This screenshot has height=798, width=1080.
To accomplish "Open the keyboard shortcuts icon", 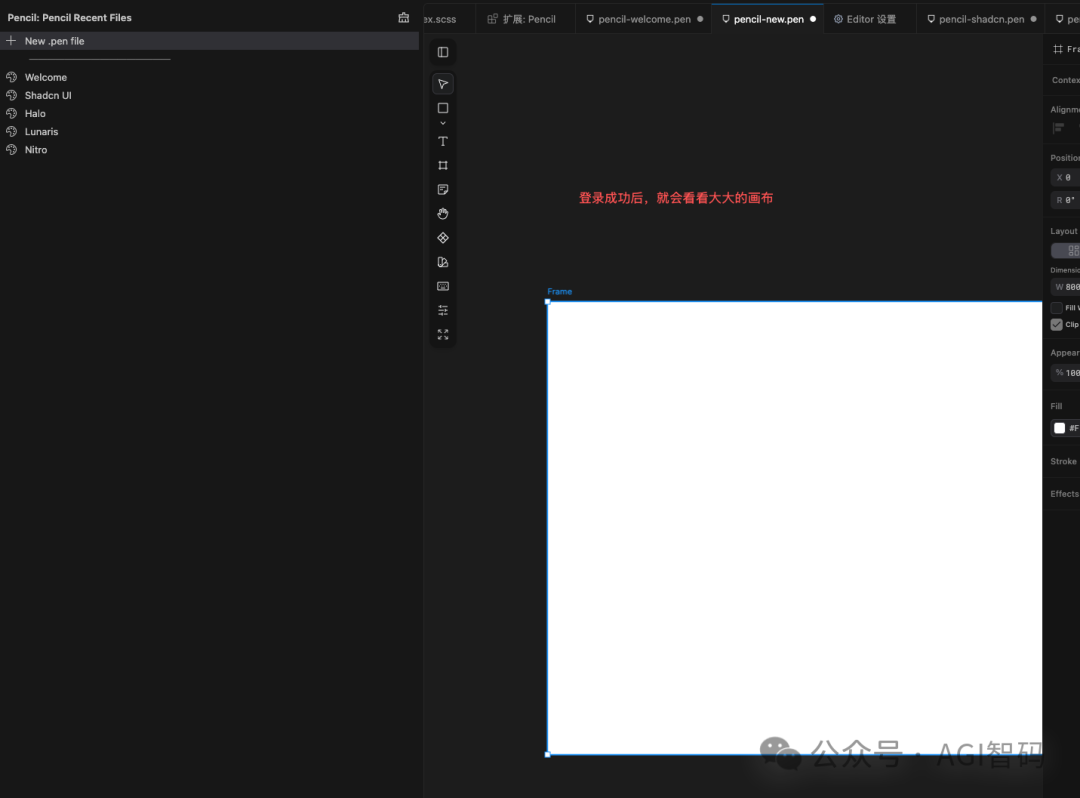I will [x=443, y=286].
